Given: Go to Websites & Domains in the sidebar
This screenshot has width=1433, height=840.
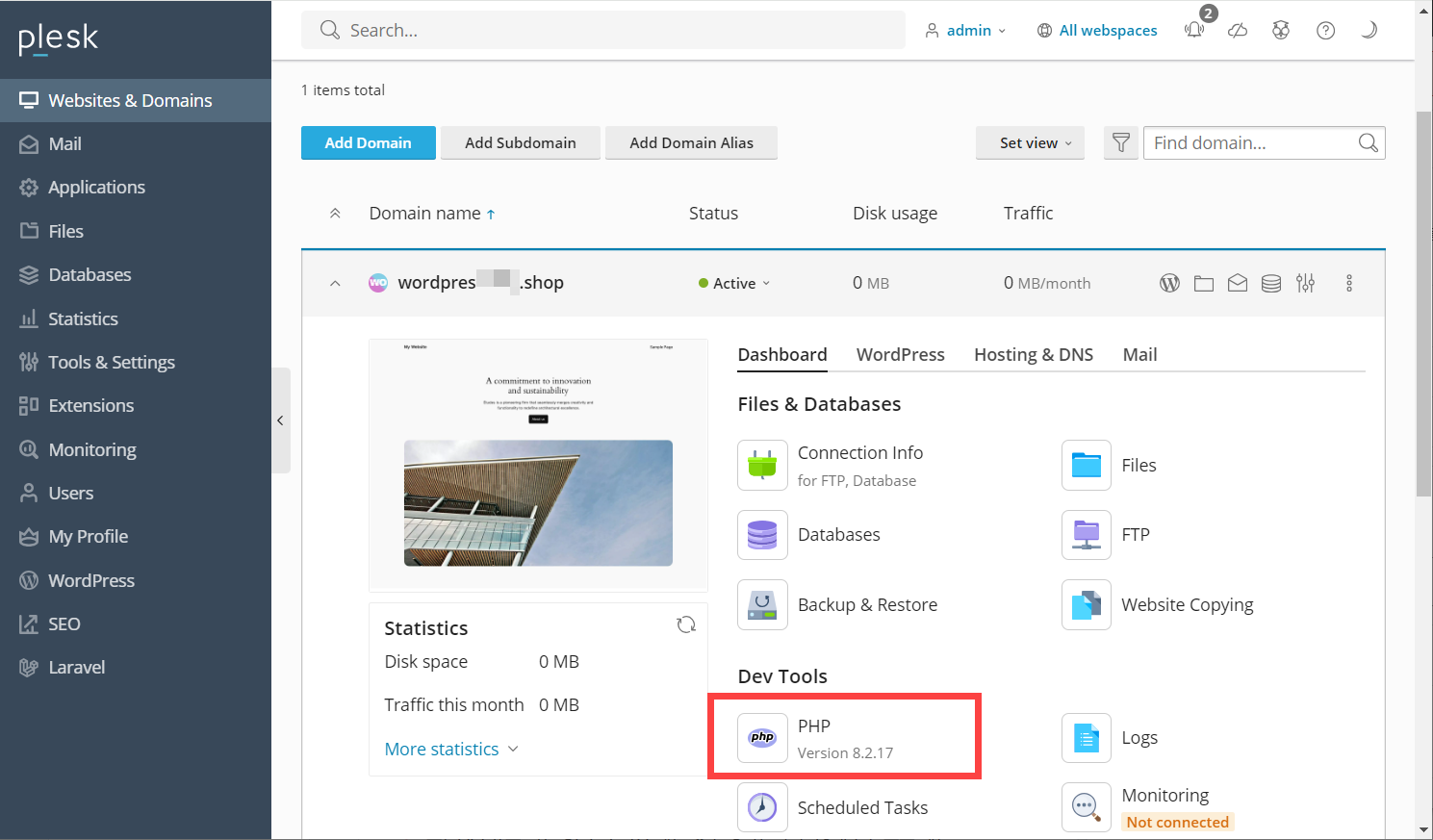Looking at the screenshot, I should tap(136, 100).
